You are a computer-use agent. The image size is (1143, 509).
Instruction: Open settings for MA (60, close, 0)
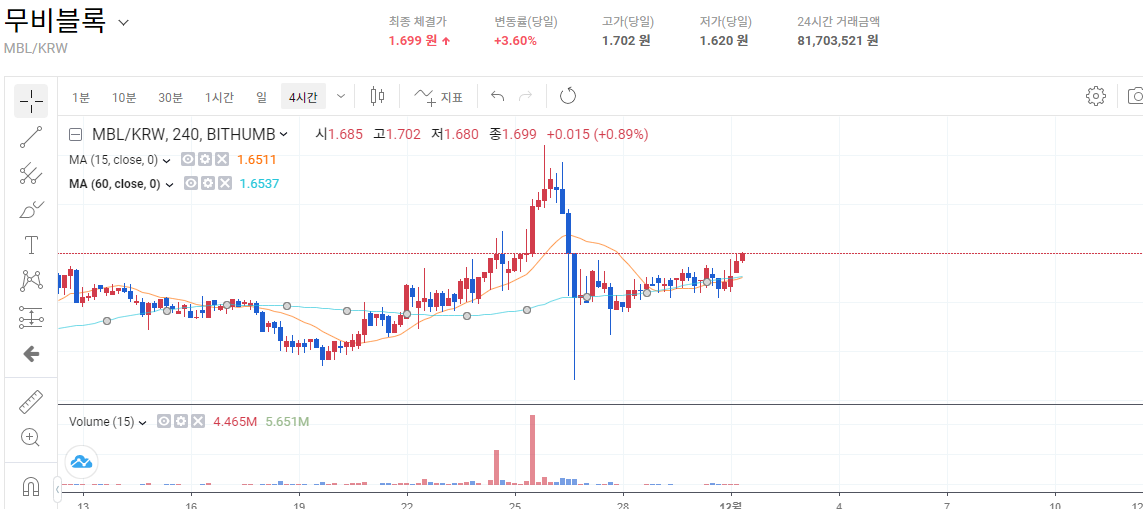[208, 184]
